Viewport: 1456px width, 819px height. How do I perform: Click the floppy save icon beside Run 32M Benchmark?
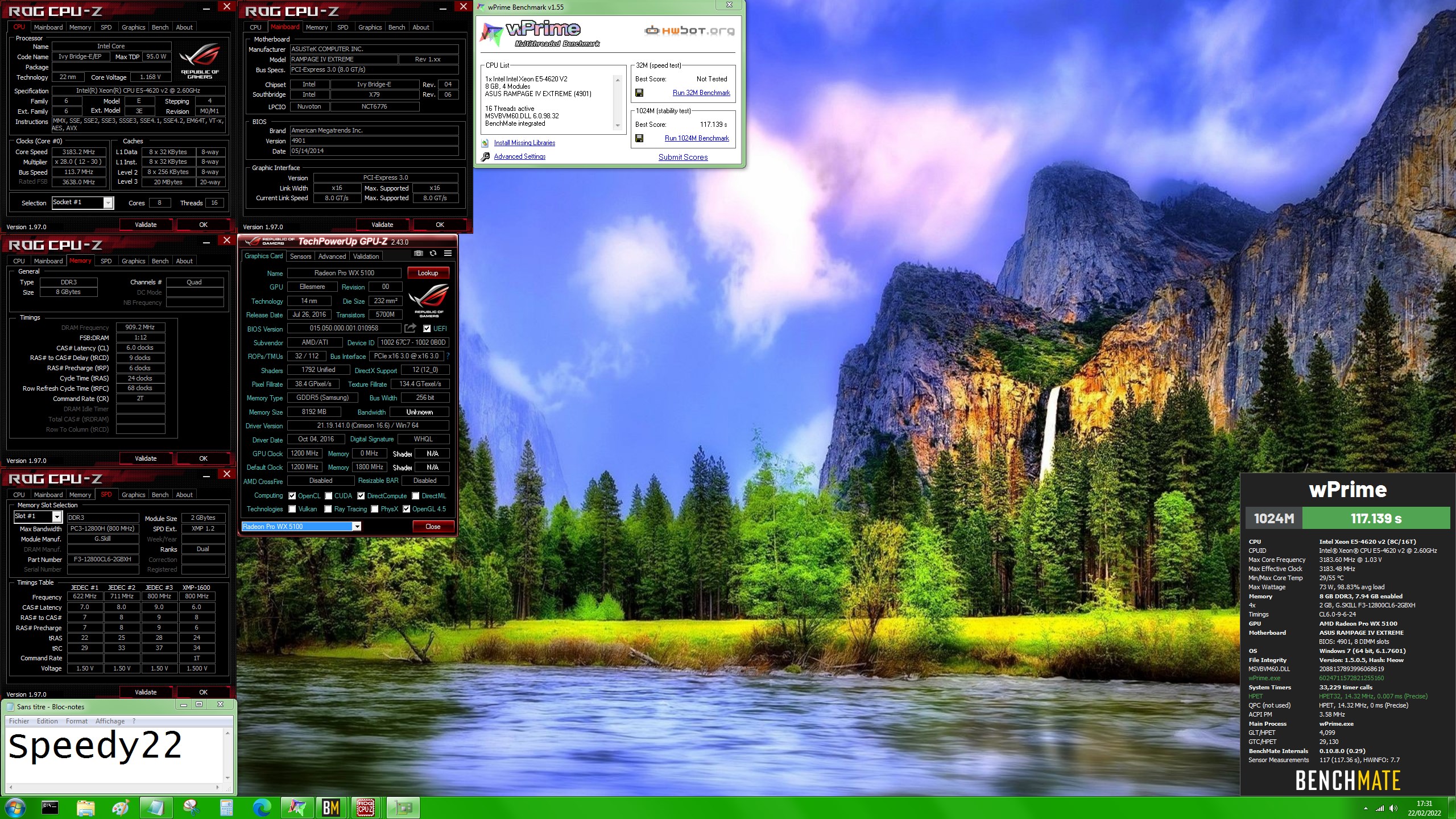(639, 93)
